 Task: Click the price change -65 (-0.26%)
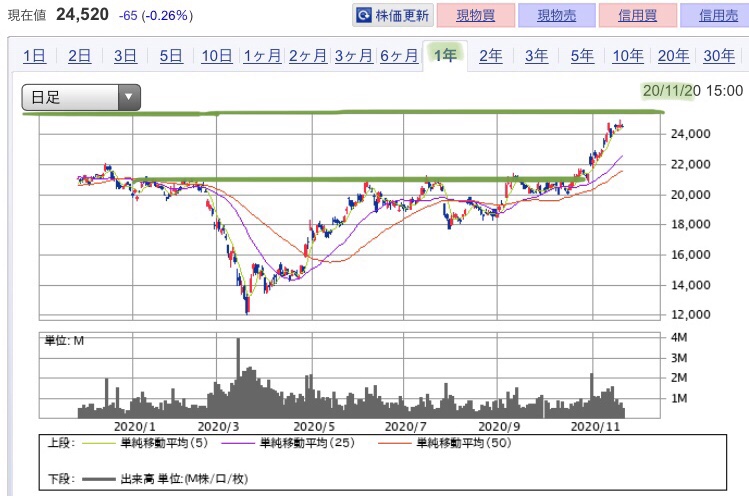pos(156,16)
